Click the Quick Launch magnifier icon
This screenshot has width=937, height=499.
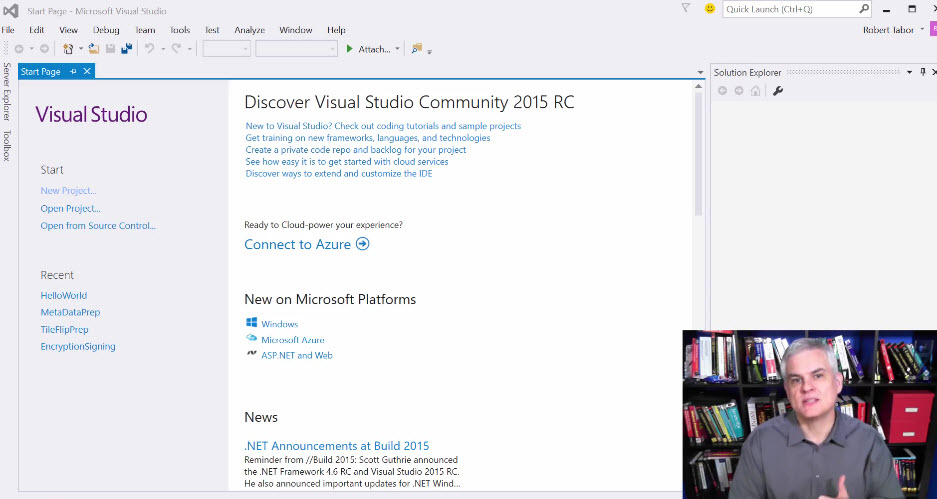coord(863,9)
